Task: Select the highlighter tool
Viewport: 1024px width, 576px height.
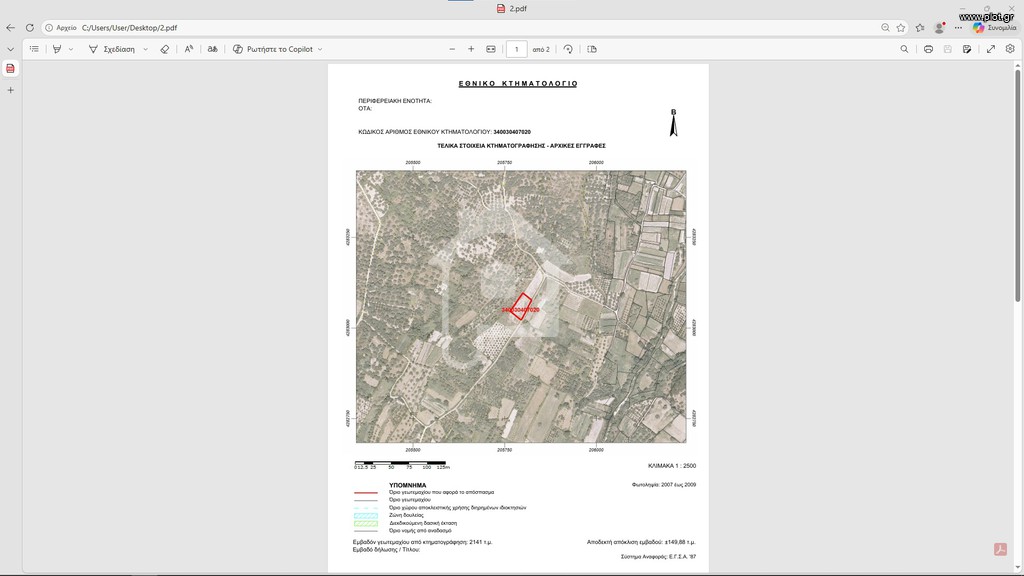Action: (57, 49)
